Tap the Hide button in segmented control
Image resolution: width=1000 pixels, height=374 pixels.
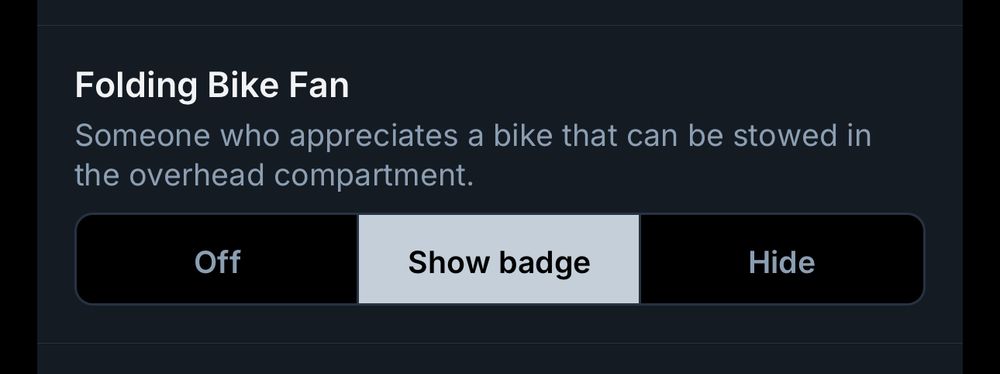[781, 259]
